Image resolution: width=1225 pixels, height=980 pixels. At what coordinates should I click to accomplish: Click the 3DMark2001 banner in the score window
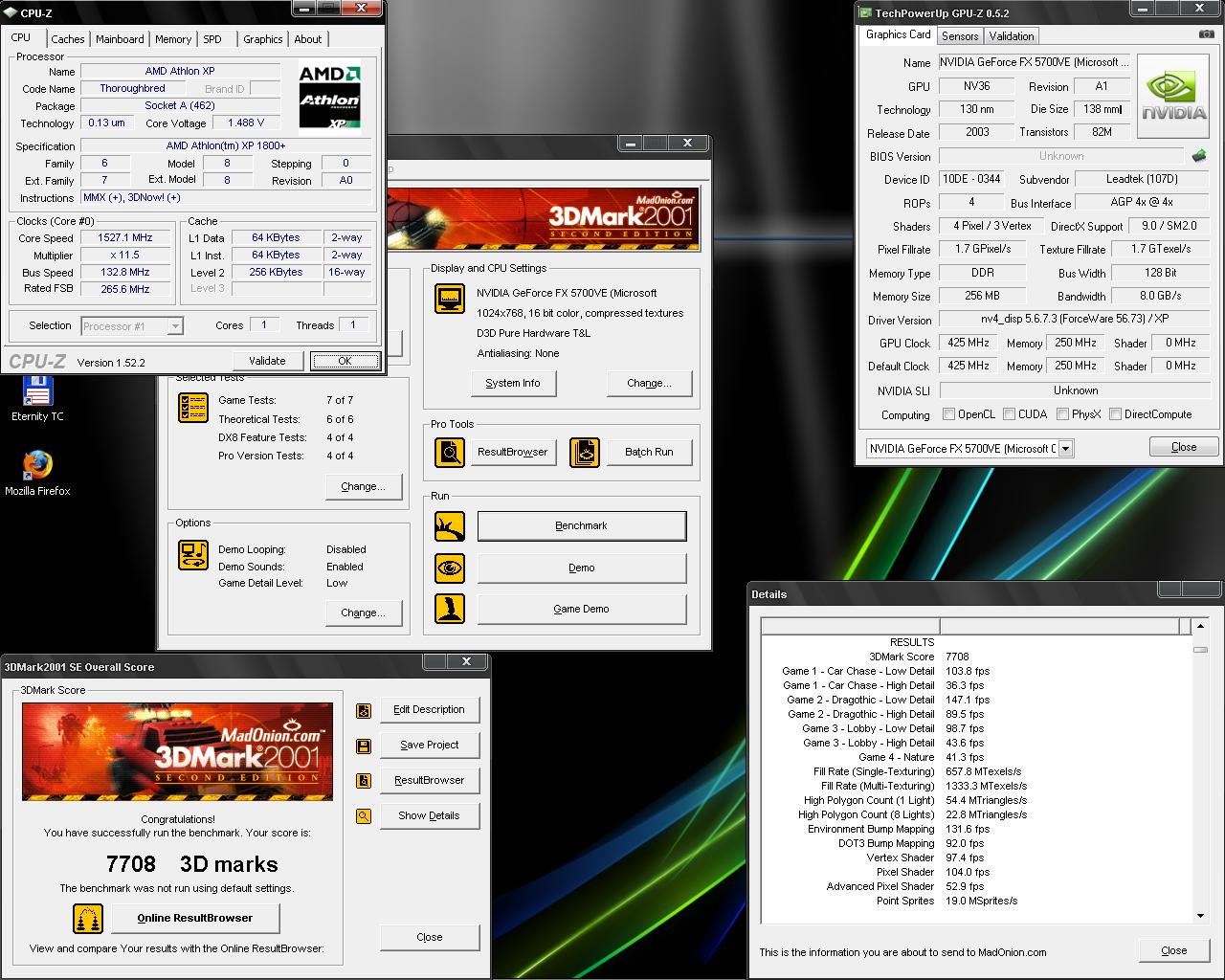(177, 752)
